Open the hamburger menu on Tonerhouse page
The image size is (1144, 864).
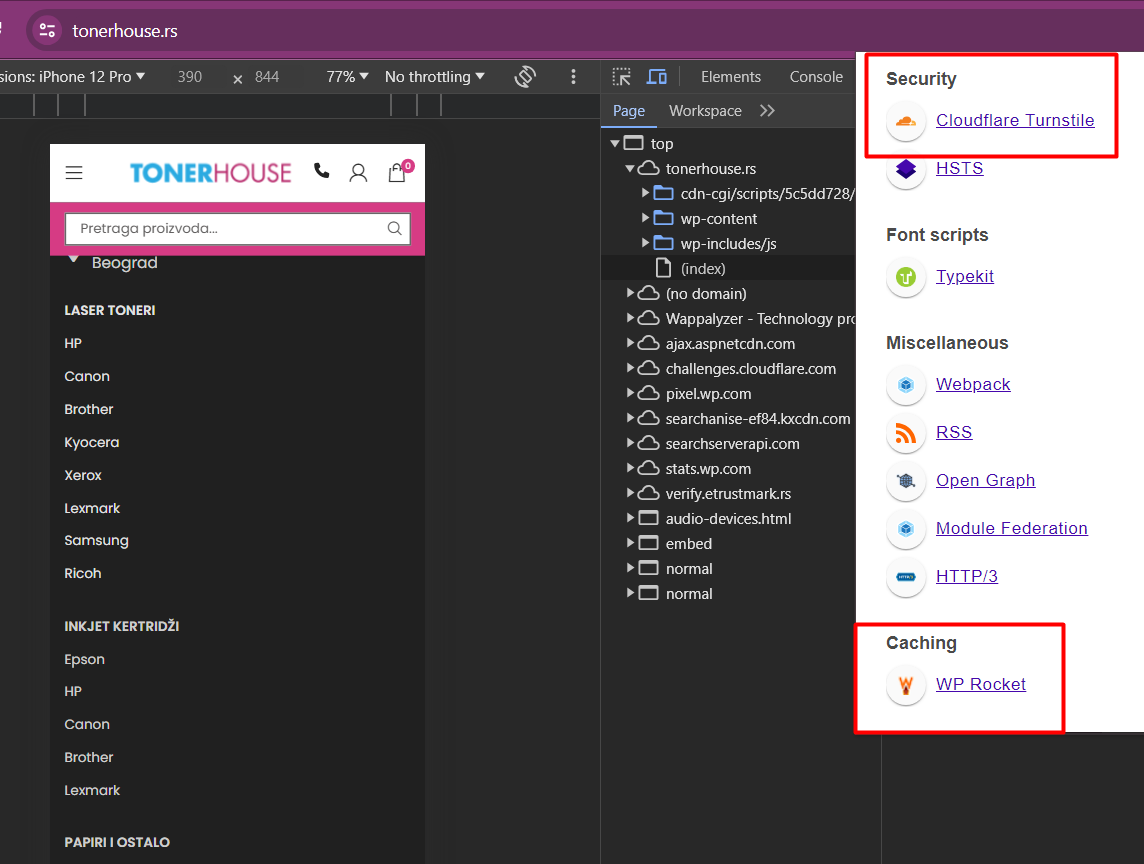74,173
